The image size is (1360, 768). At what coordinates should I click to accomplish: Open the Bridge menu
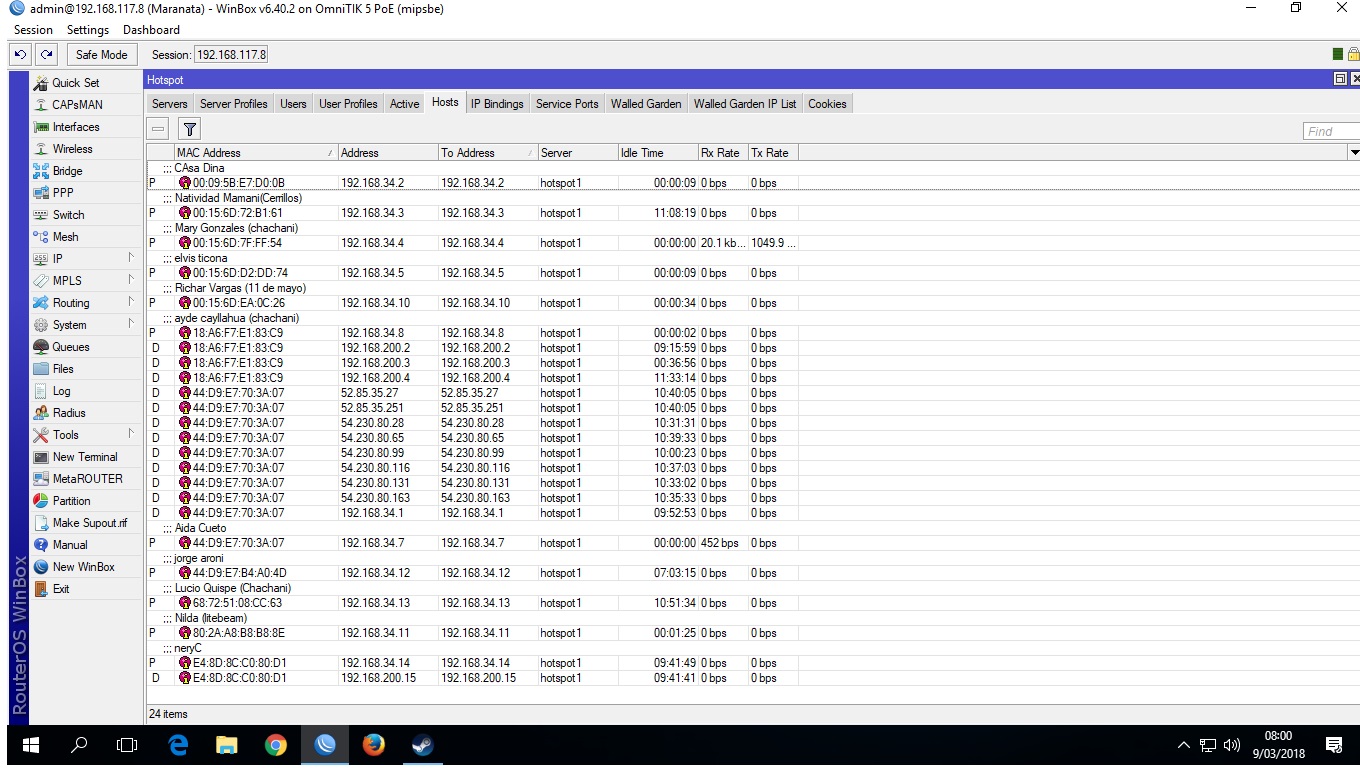click(x=67, y=171)
